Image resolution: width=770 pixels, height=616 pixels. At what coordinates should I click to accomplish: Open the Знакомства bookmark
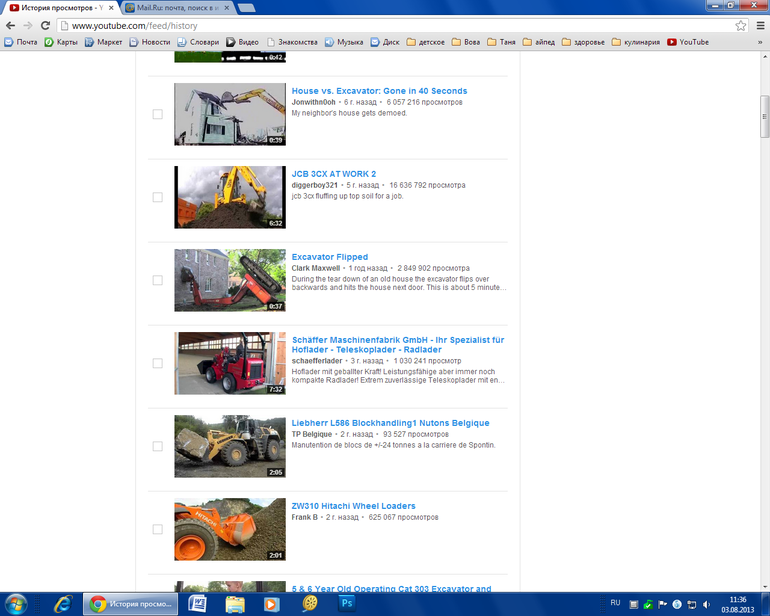[x=292, y=42]
